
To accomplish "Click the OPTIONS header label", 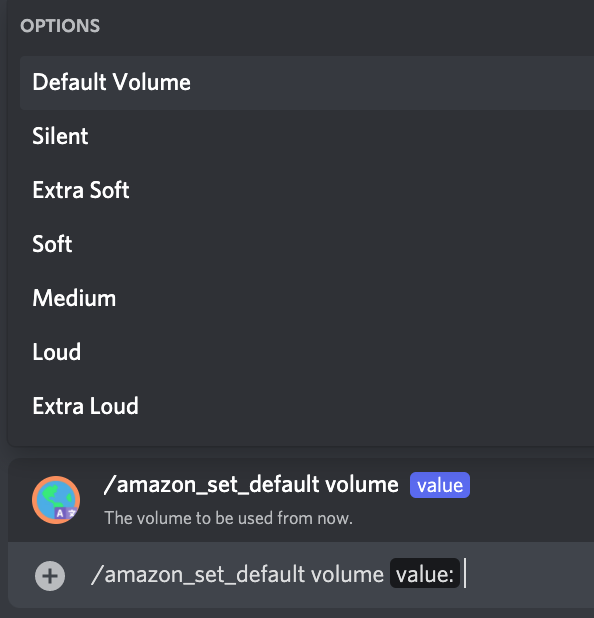I will pos(60,26).
